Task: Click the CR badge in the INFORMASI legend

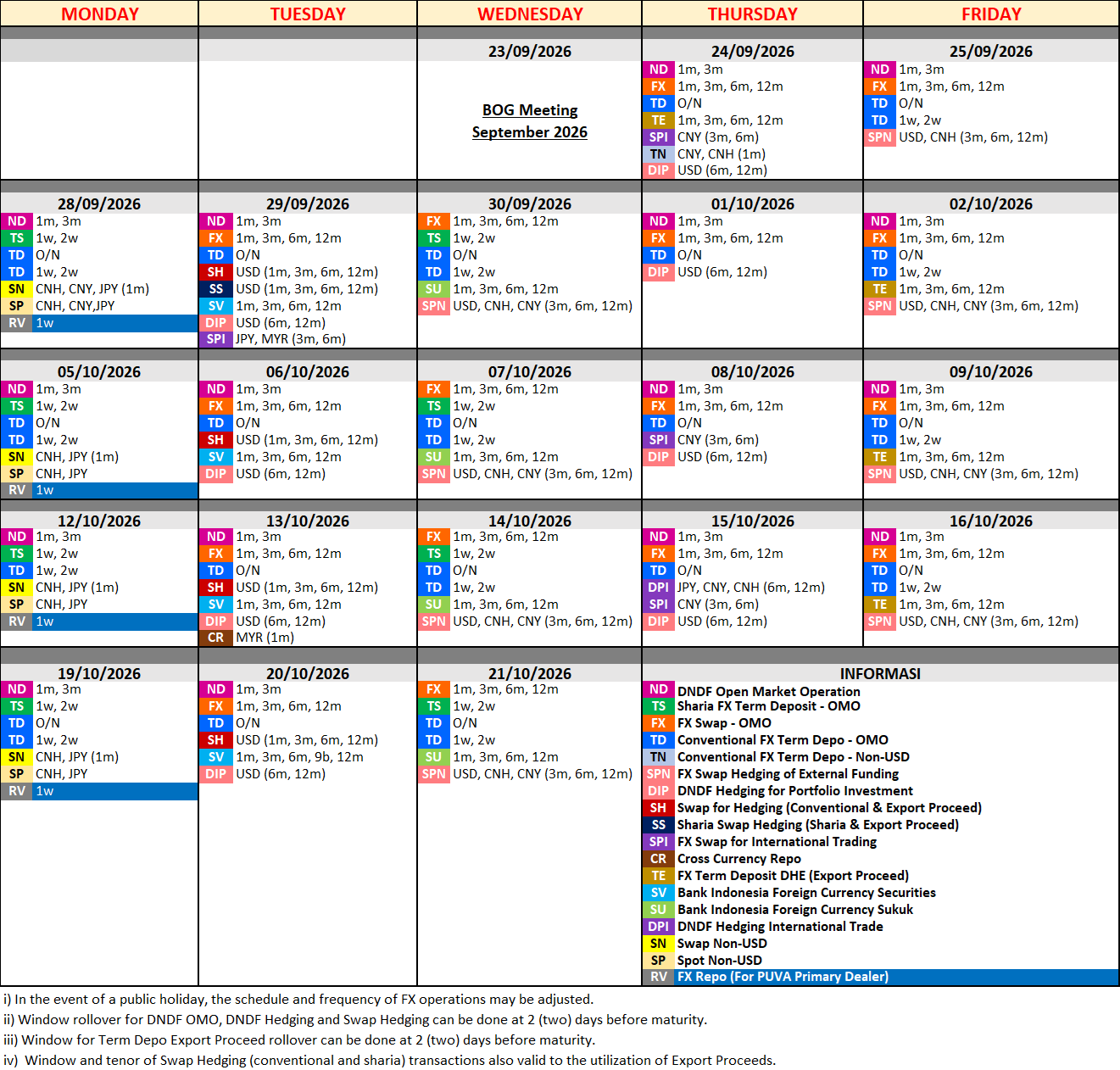Action: click(x=659, y=859)
